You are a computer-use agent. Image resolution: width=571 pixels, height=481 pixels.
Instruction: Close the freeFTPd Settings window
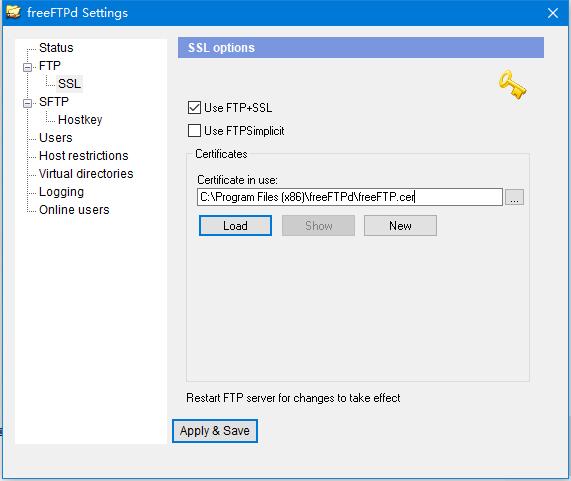point(553,13)
